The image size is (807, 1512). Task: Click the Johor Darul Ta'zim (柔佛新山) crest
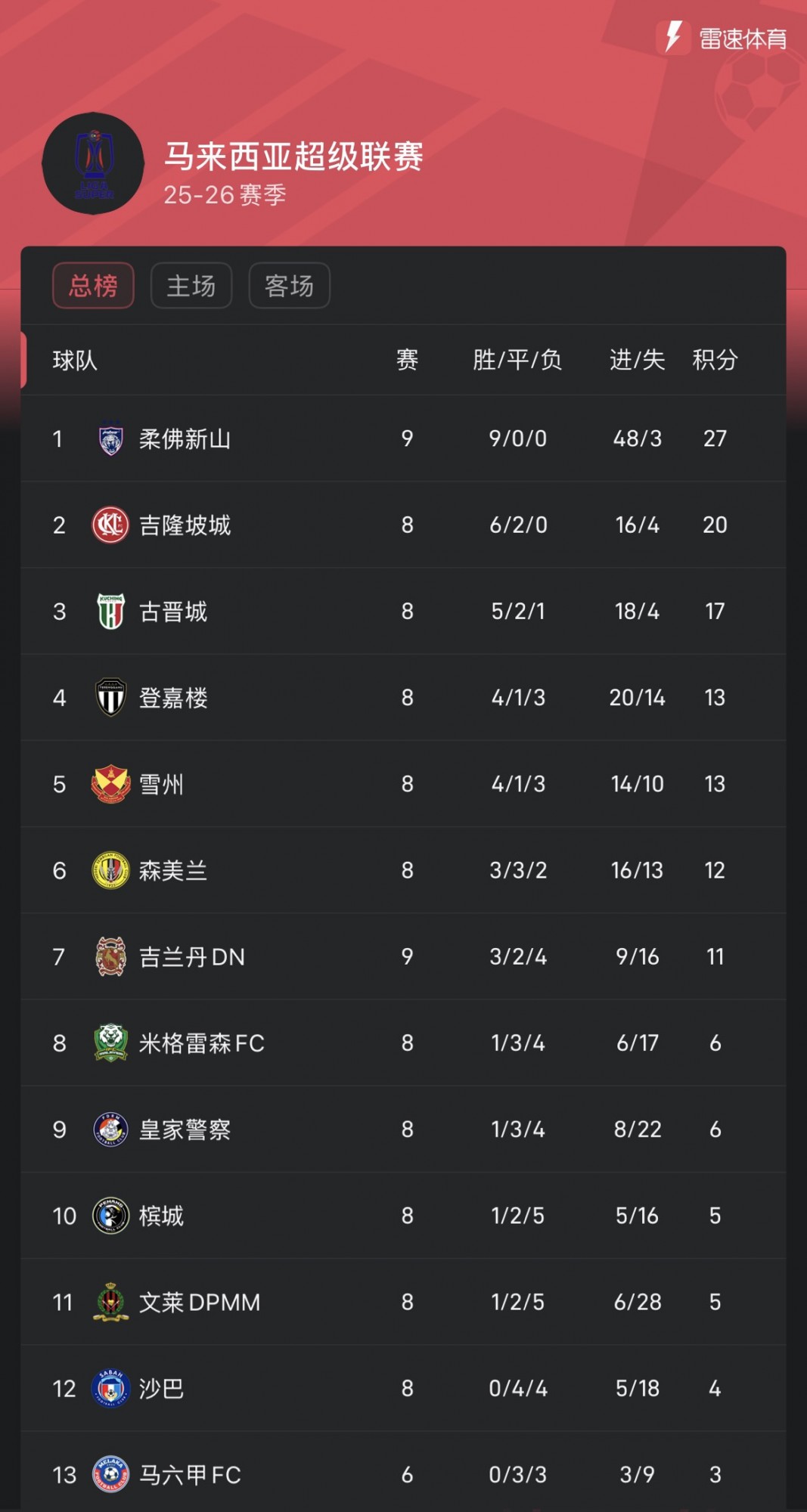(x=110, y=438)
